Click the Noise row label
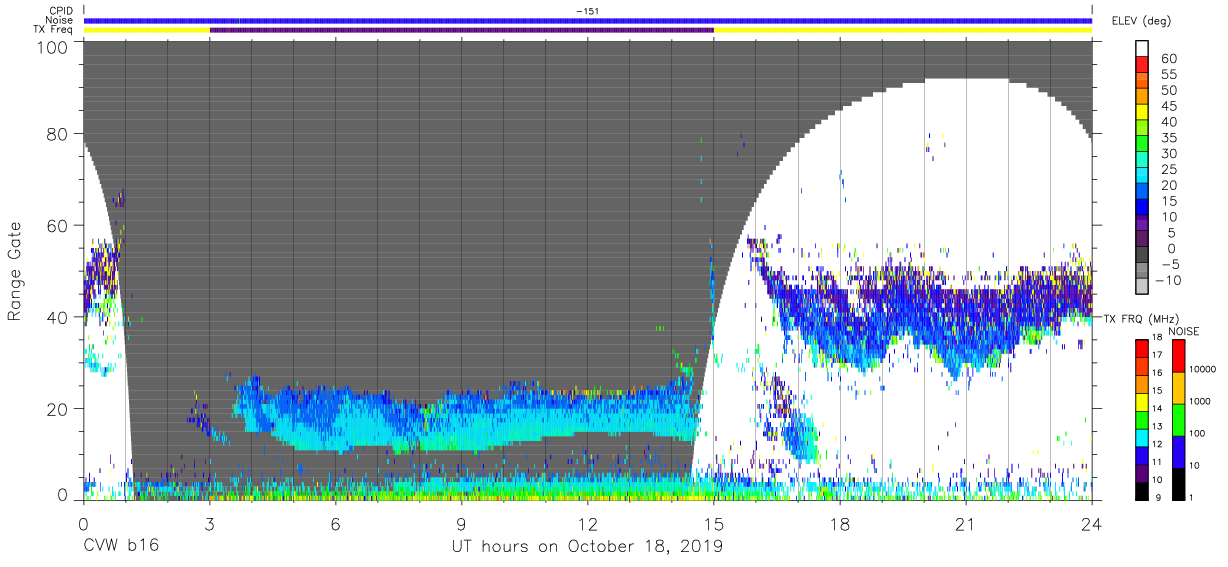Image resolution: width=1228 pixels, height=567 pixels. (x=59, y=20)
